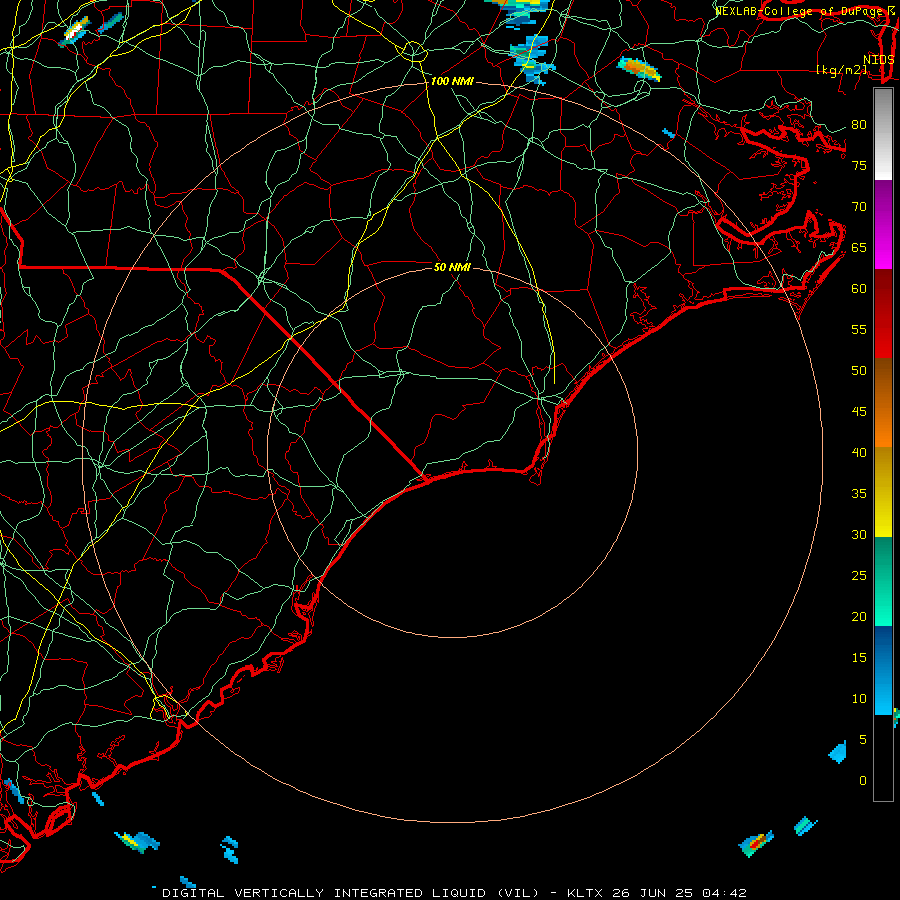The image size is (900, 900).
Task: Click the 70 value on the scale
Action: (x=859, y=207)
